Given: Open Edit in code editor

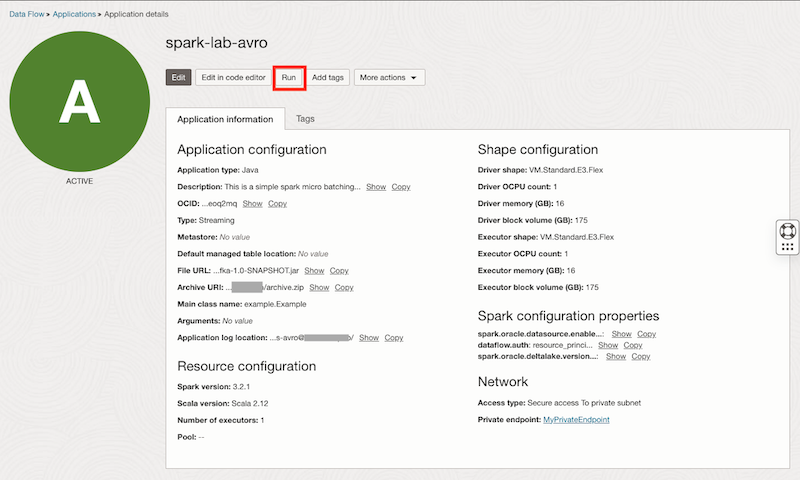Looking at the screenshot, I should tap(233, 78).
